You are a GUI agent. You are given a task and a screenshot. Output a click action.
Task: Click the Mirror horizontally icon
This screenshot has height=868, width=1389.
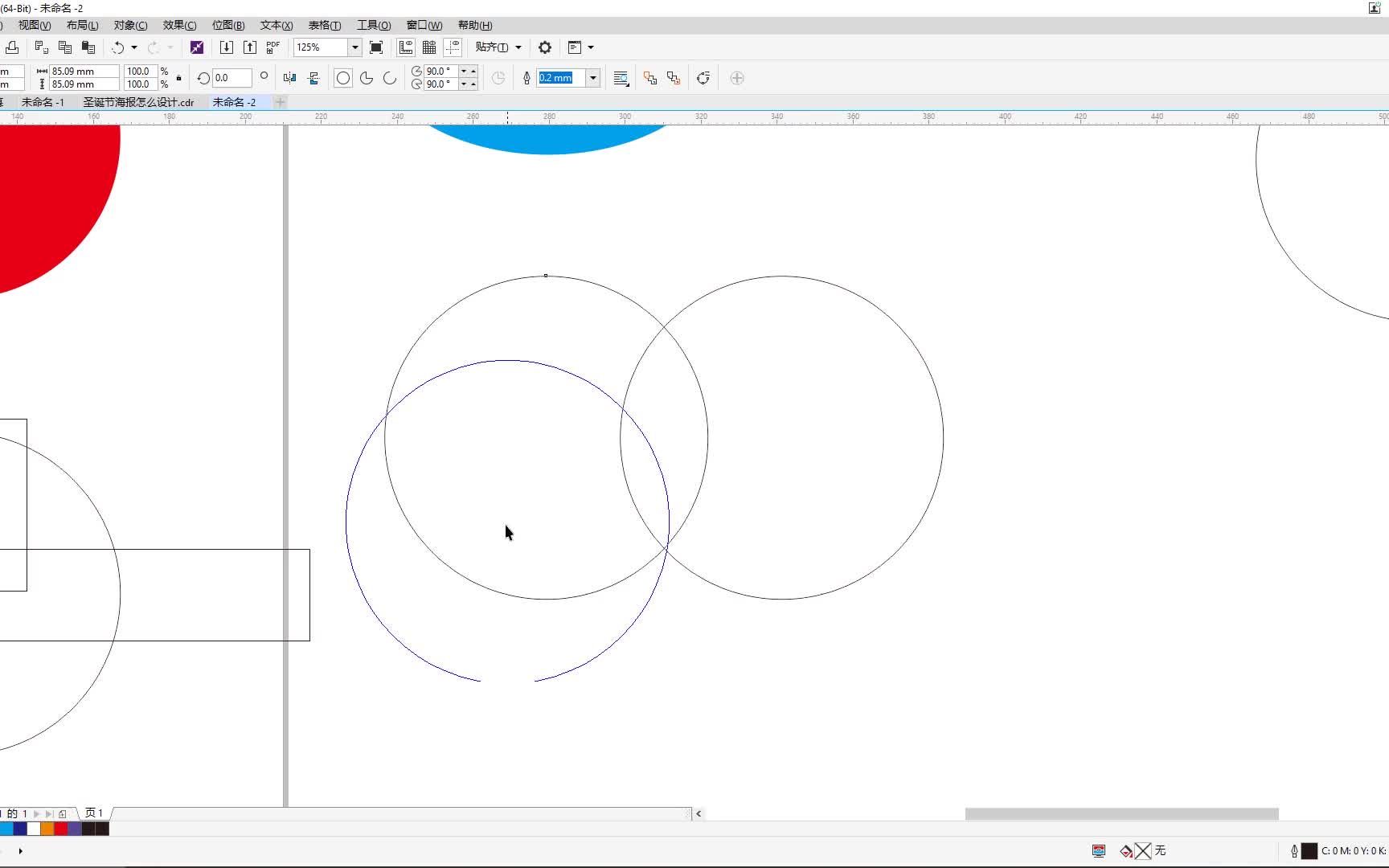[290, 78]
